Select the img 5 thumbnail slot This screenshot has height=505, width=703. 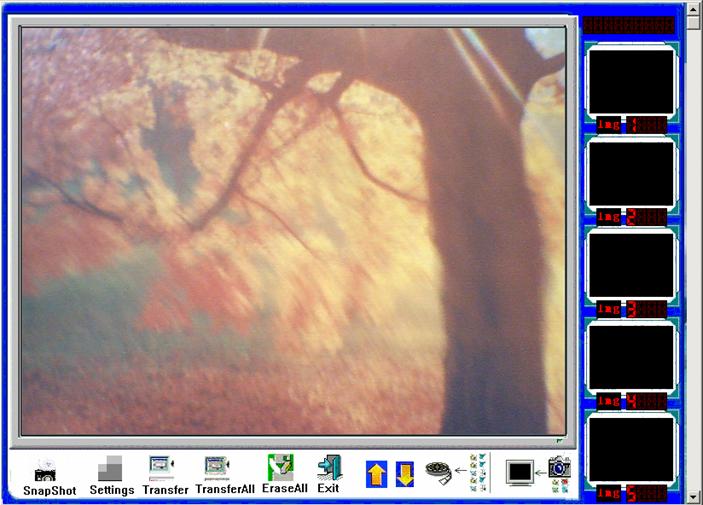click(631, 450)
